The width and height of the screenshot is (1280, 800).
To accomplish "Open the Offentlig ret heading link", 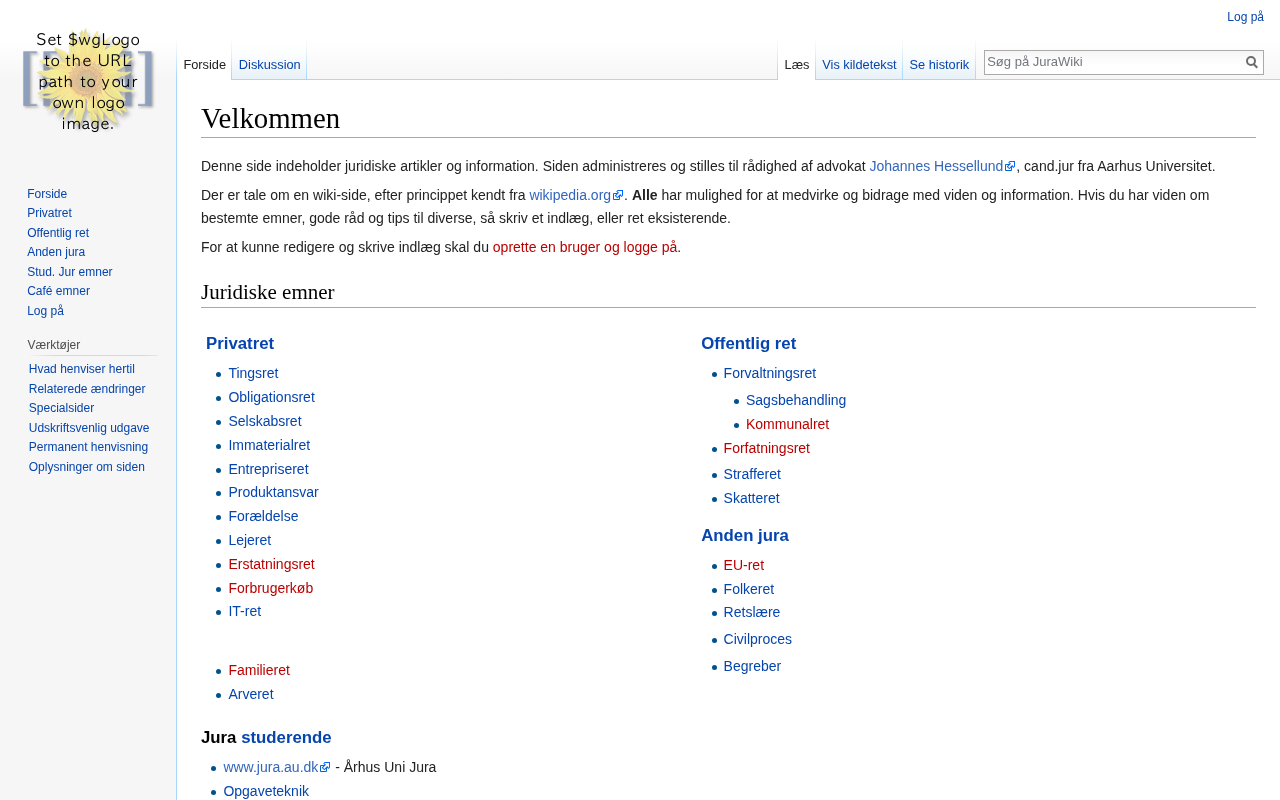I will 748,344.
